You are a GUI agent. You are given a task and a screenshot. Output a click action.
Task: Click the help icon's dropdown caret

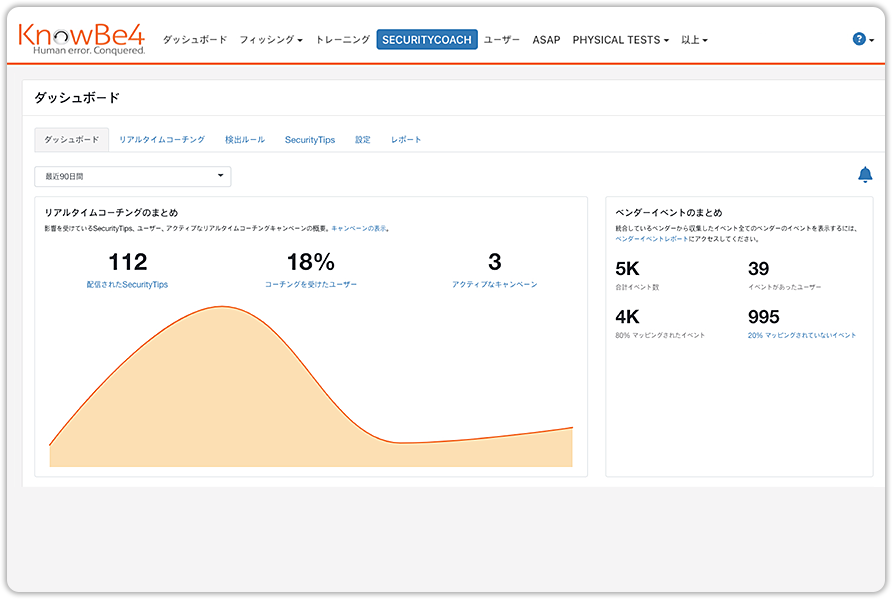tap(872, 40)
